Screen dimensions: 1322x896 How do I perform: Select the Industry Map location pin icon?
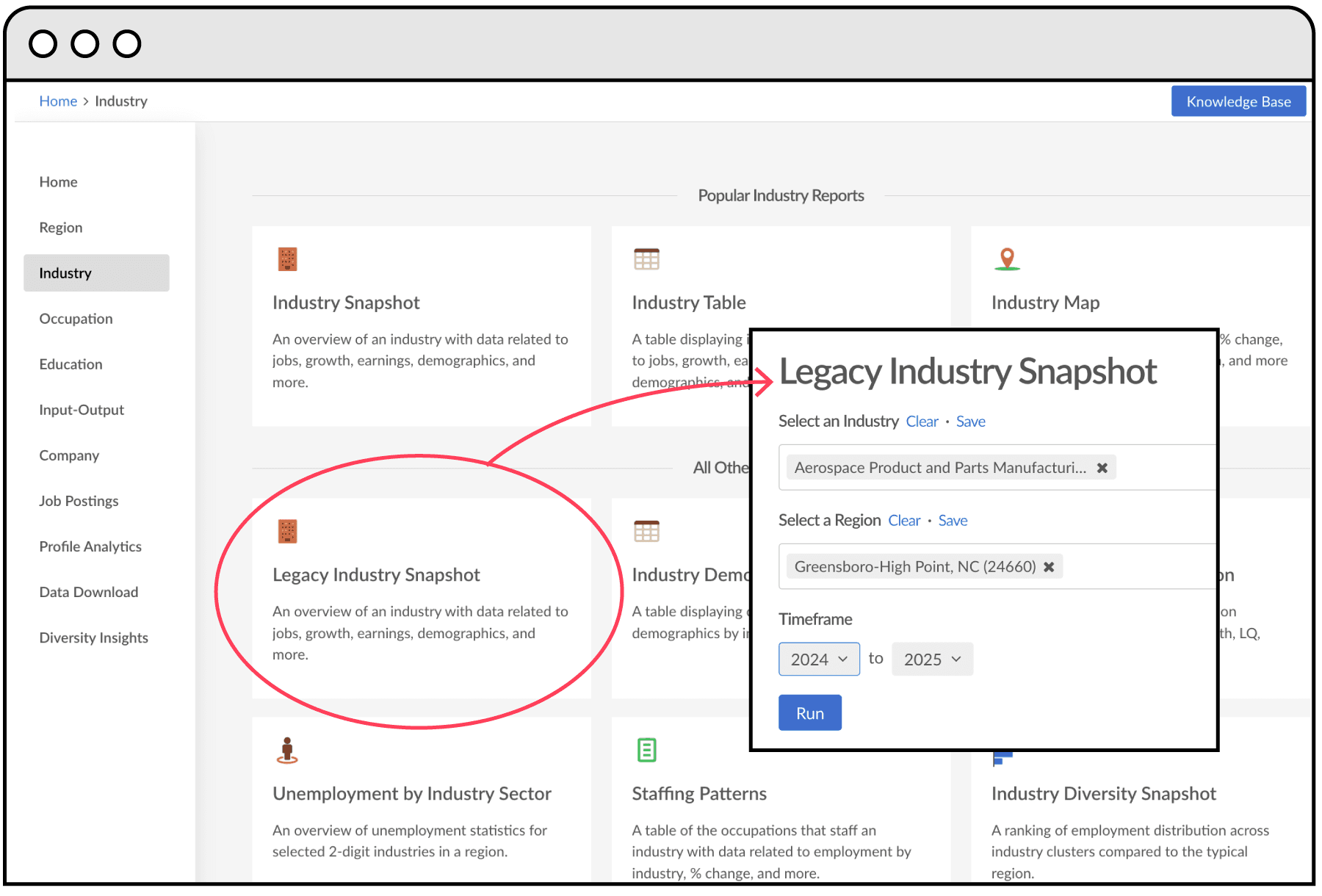1007,259
